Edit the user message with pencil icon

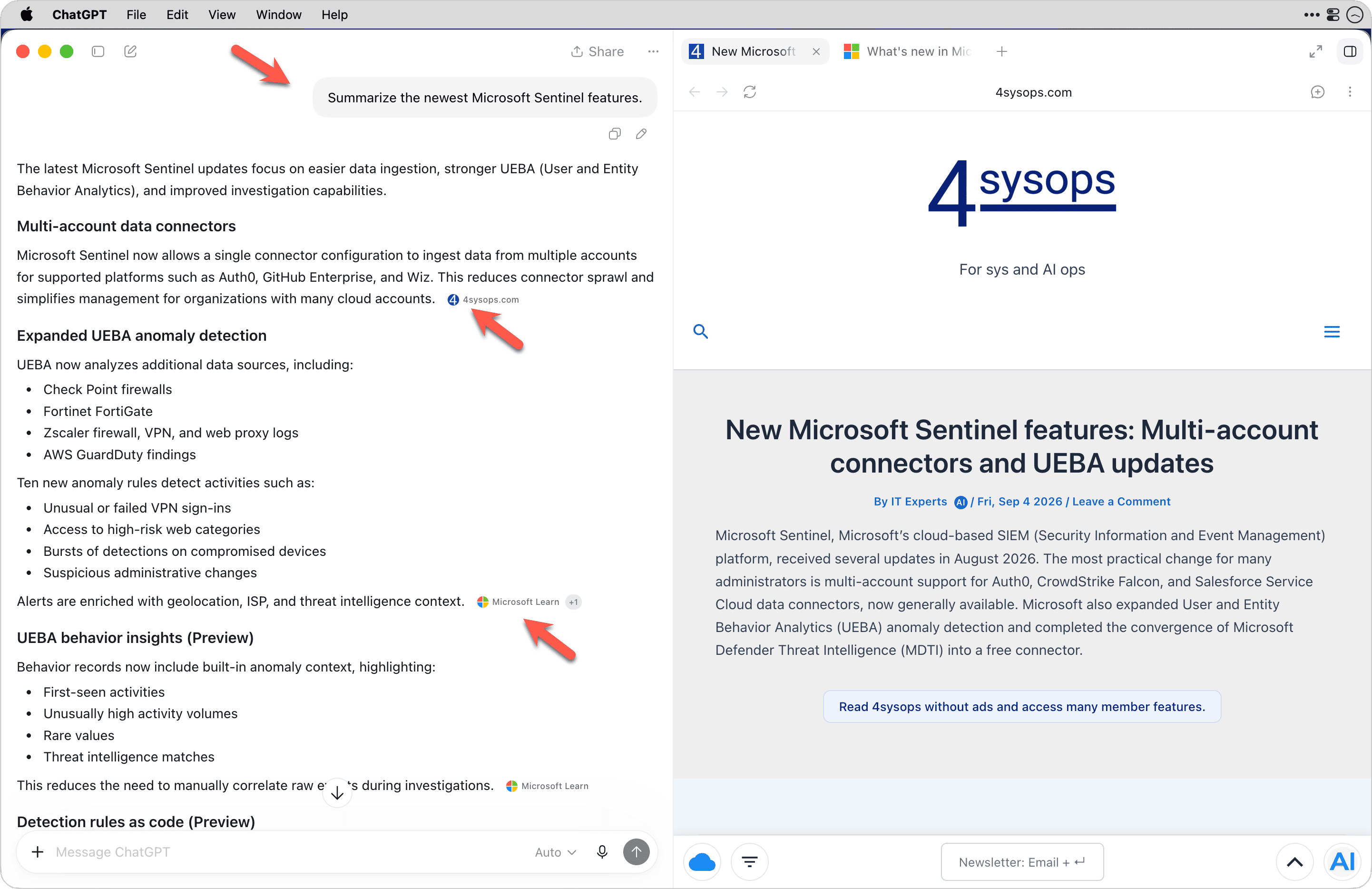click(x=641, y=134)
